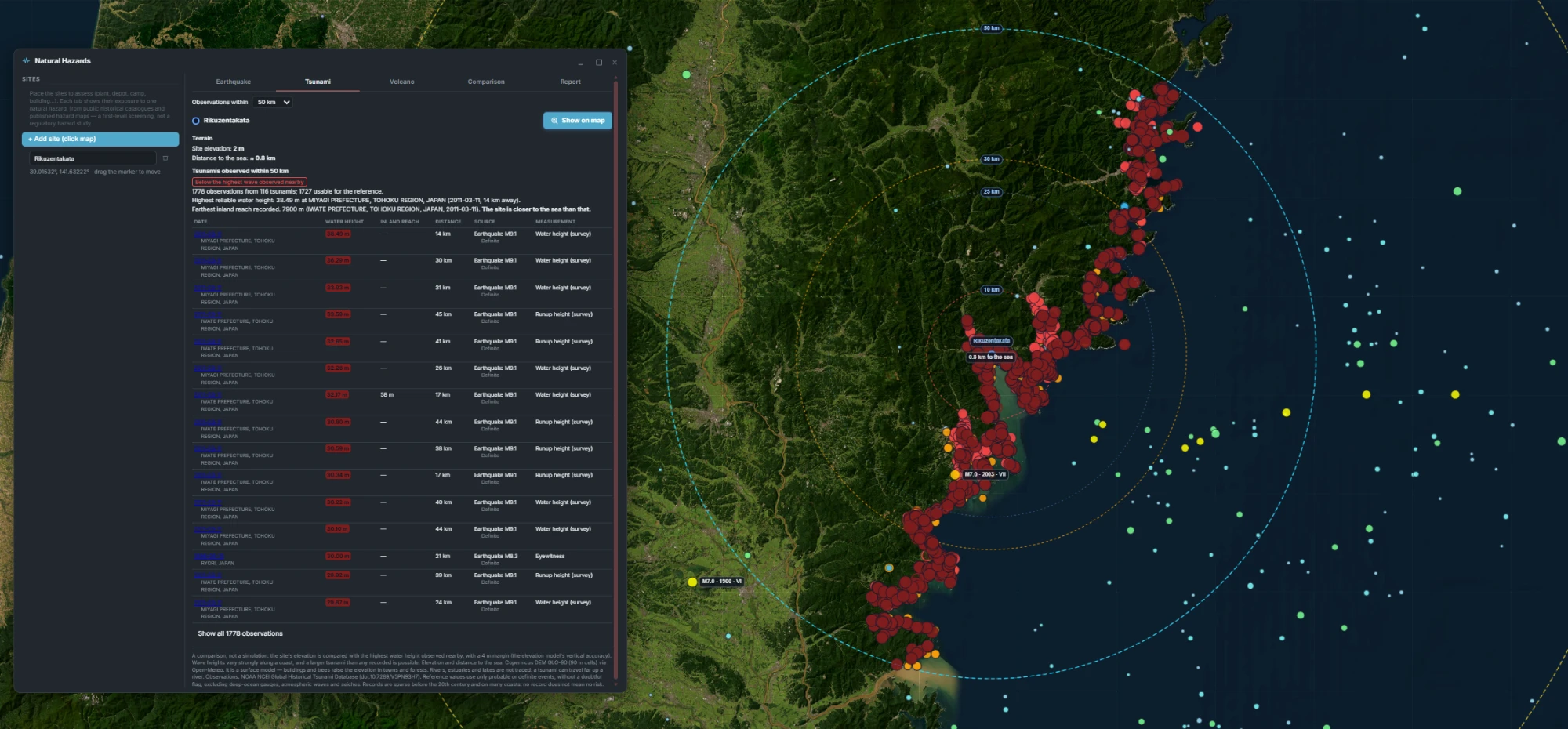The image size is (1568, 729).
Task: Click the 'Below the highest wave observed nearby' warning badge
Action: (249, 182)
